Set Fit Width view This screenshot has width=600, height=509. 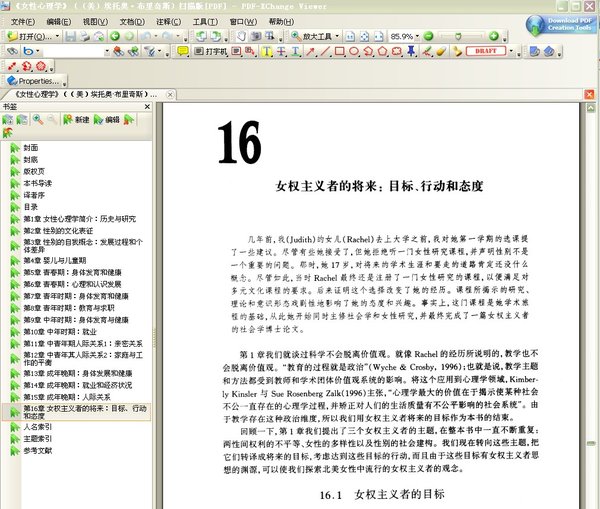[x=378, y=36]
